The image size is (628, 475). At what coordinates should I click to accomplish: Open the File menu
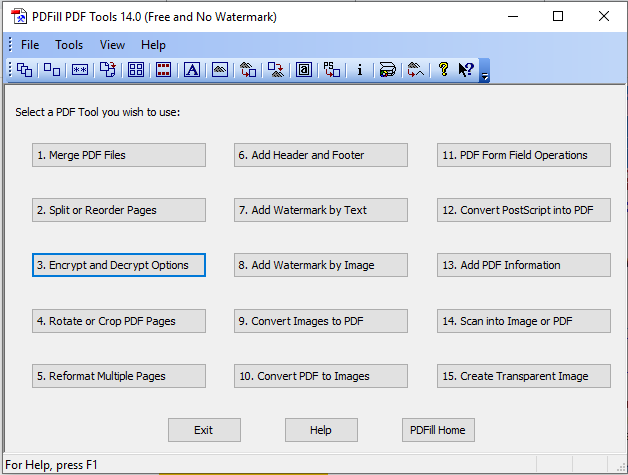tap(30, 45)
